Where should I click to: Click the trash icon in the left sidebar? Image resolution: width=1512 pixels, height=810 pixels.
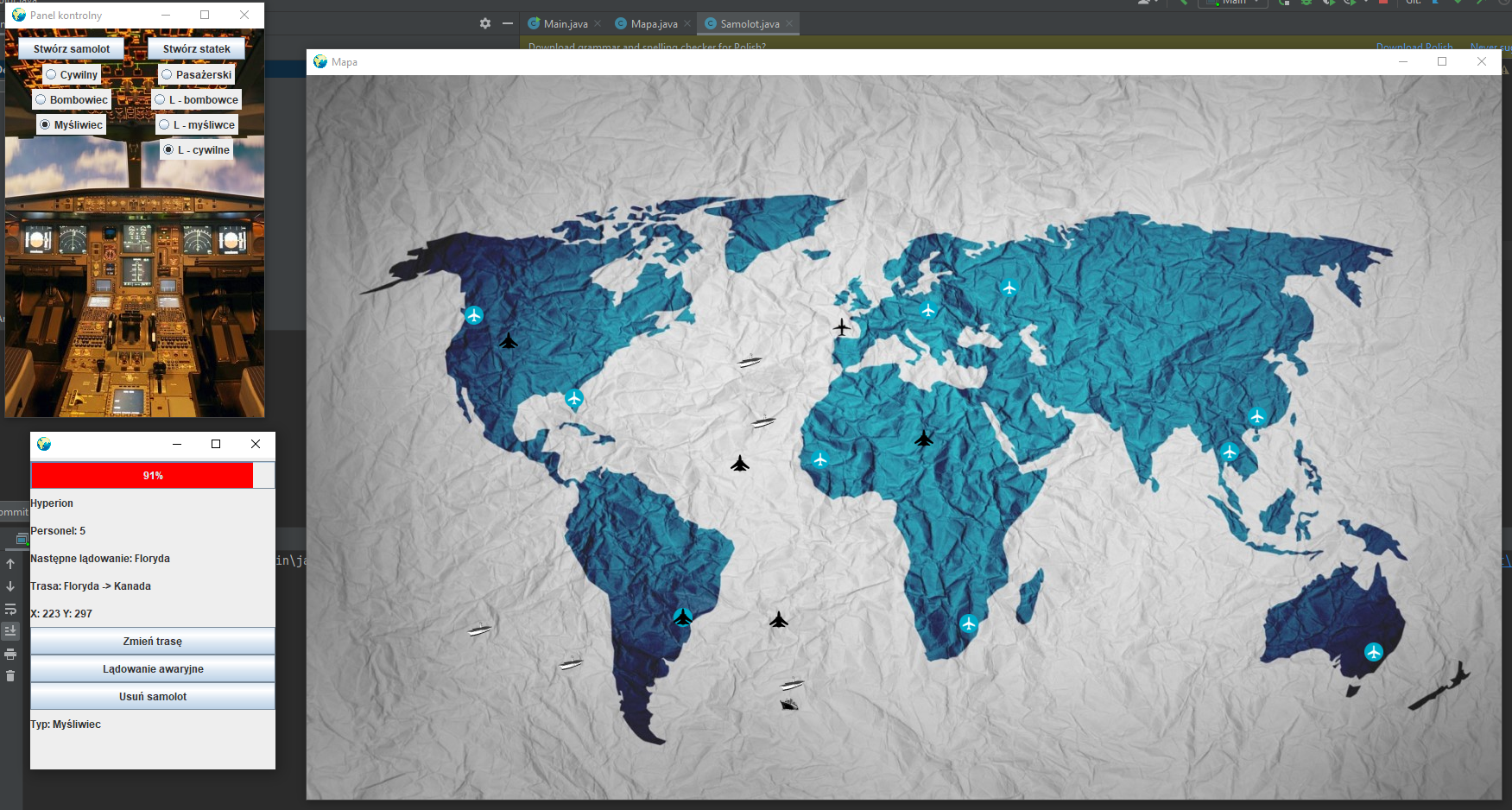[11, 676]
